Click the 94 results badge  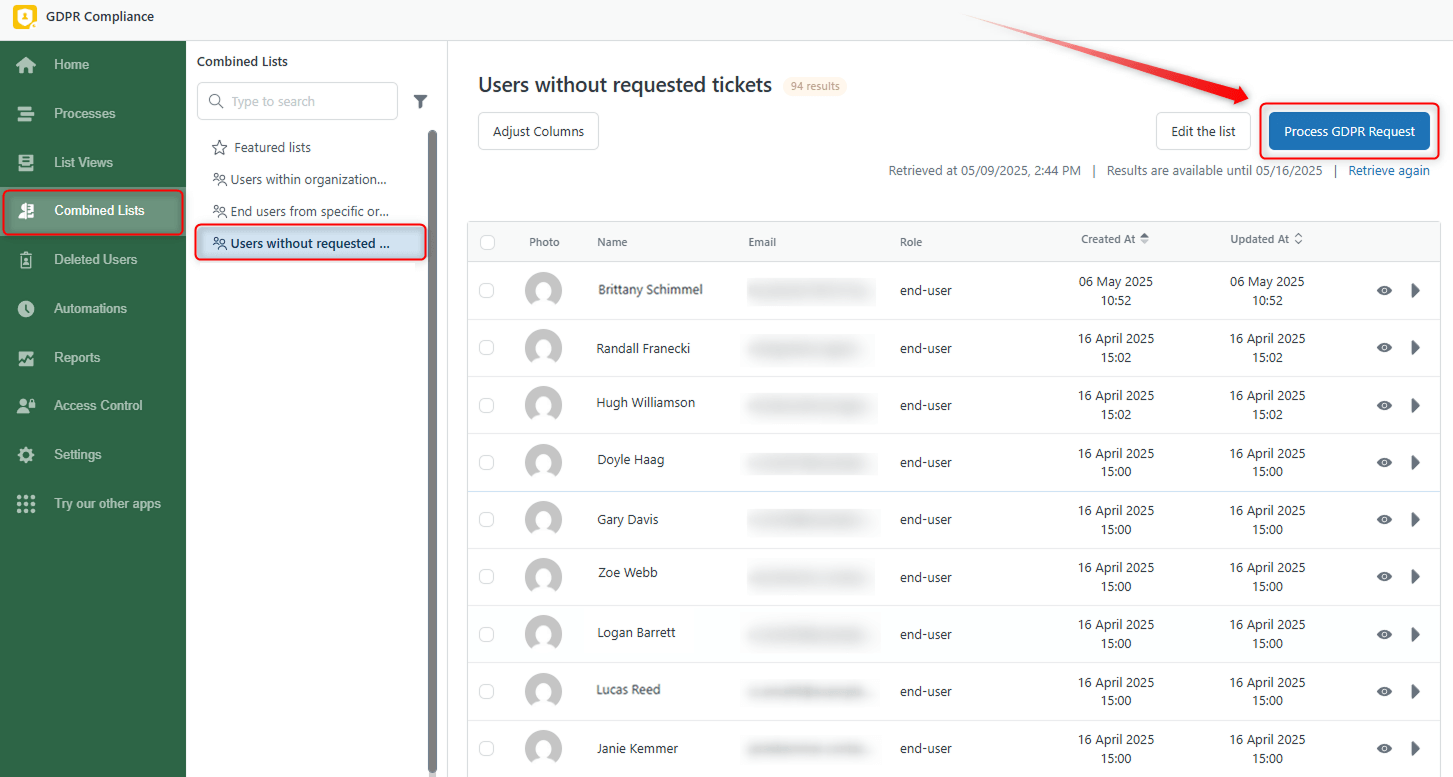pos(815,87)
